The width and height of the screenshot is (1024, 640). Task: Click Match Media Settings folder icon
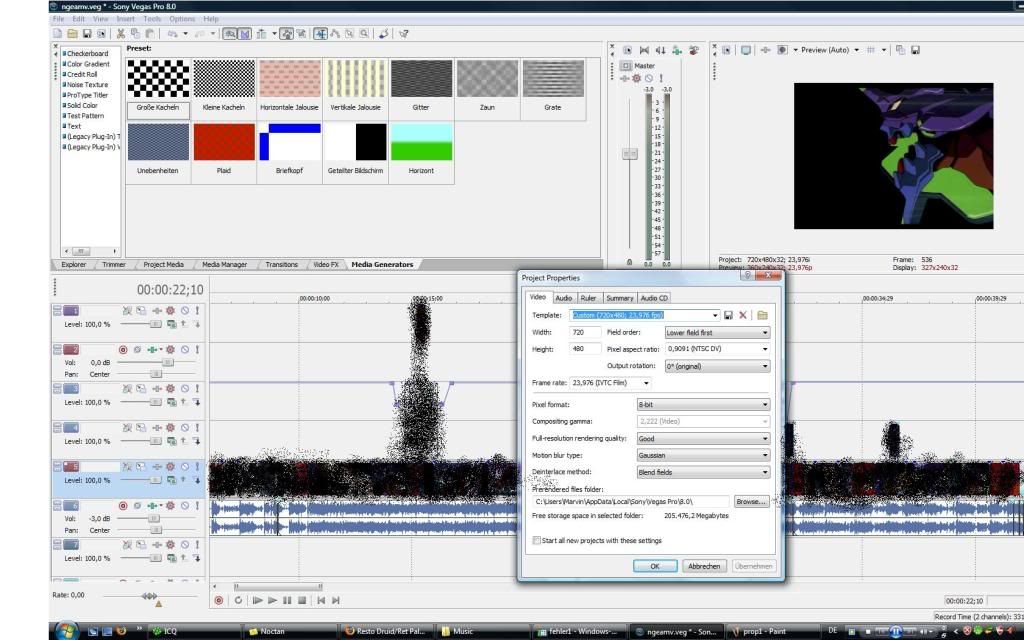(x=762, y=315)
